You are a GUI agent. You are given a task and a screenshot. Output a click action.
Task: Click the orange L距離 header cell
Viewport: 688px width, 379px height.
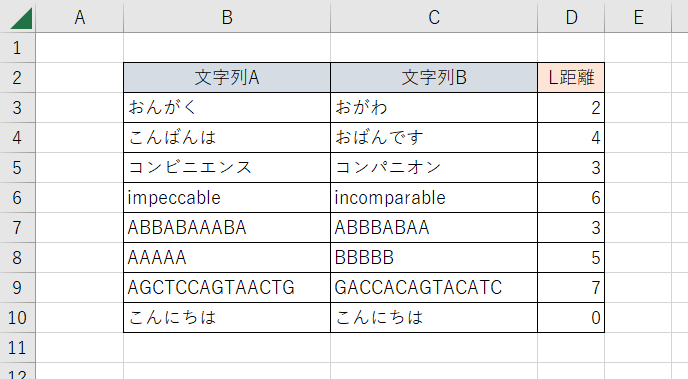[x=571, y=78]
